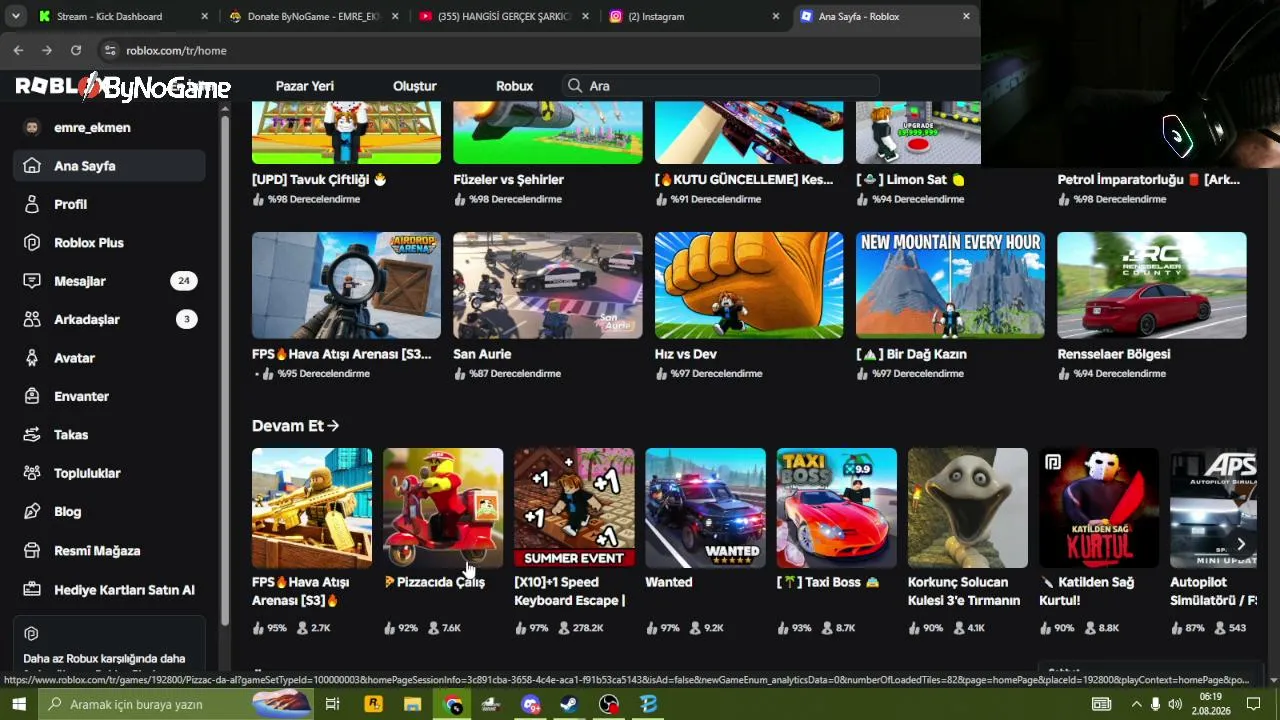Click the Takas trade icon
The width and height of the screenshot is (1280, 720).
(32, 435)
